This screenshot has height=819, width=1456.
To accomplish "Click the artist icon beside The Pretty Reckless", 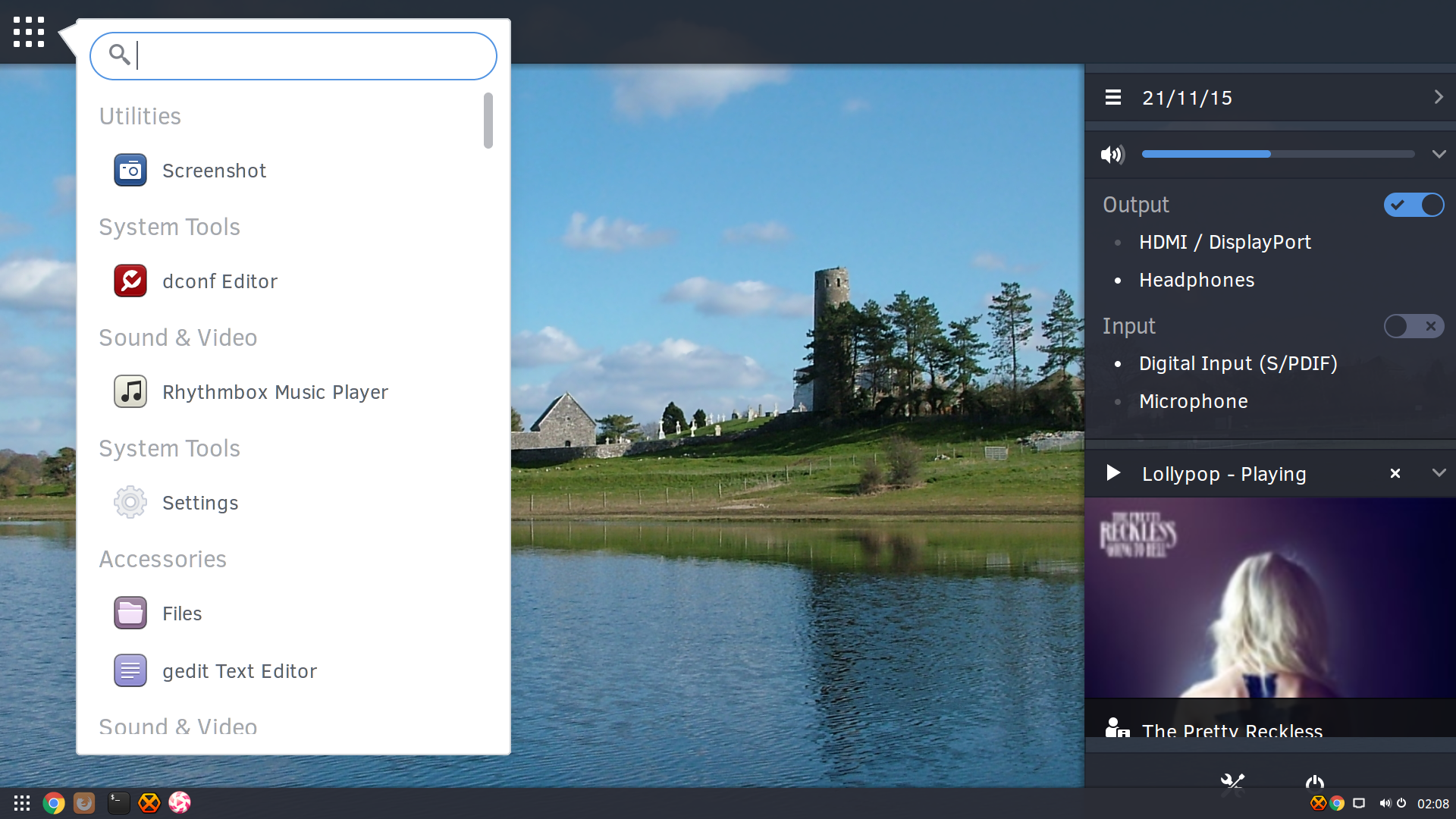I will click(x=1117, y=728).
